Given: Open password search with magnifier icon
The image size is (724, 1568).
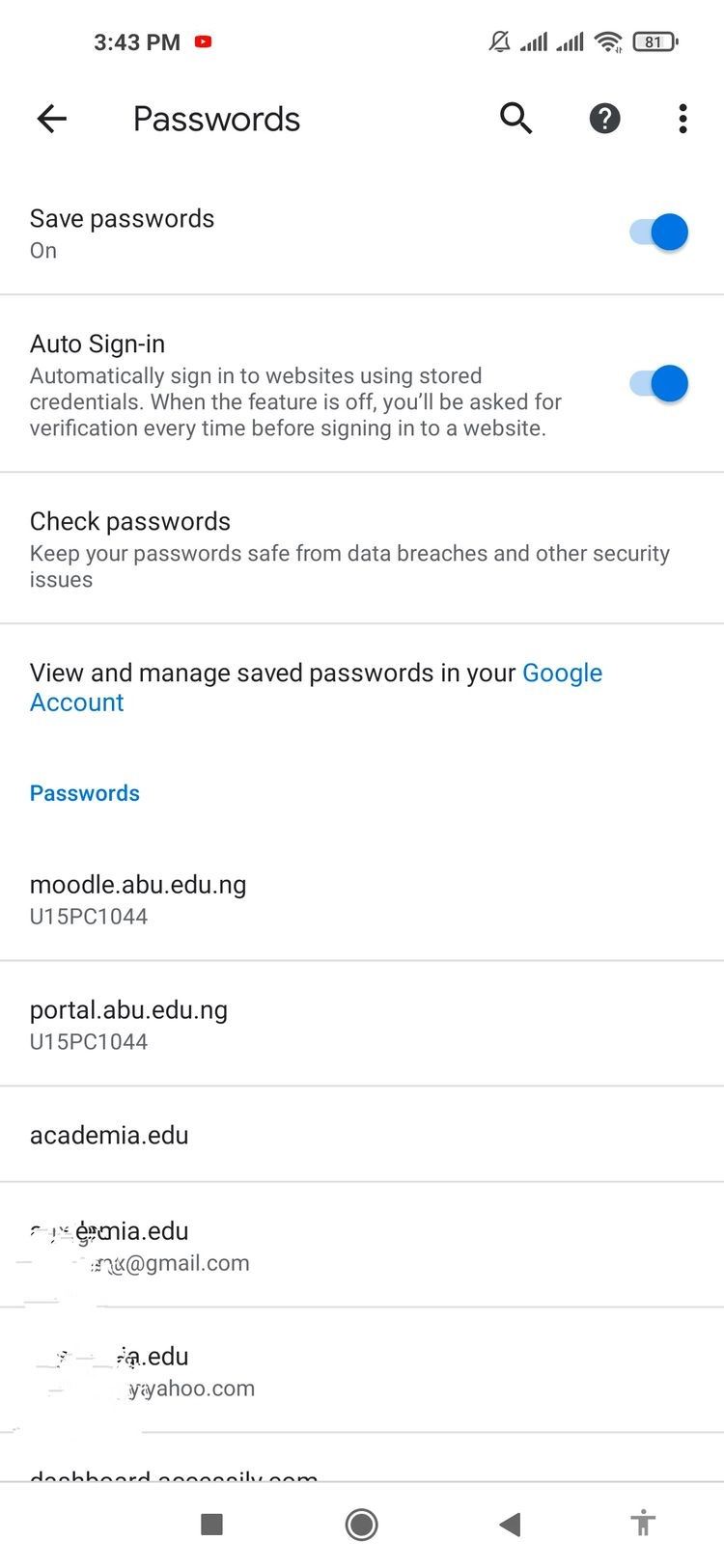Looking at the screenshot, I should (x=516, y=119).
